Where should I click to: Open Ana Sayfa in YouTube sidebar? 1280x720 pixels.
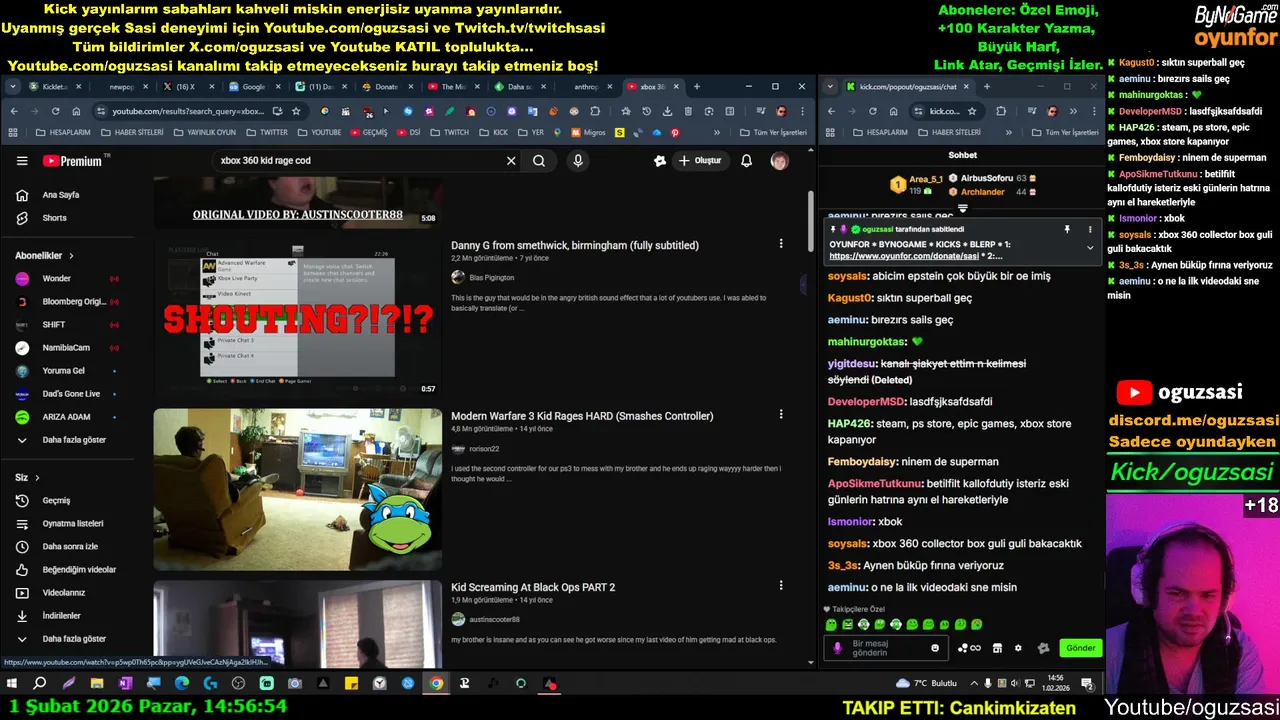[x=68, y=195]
